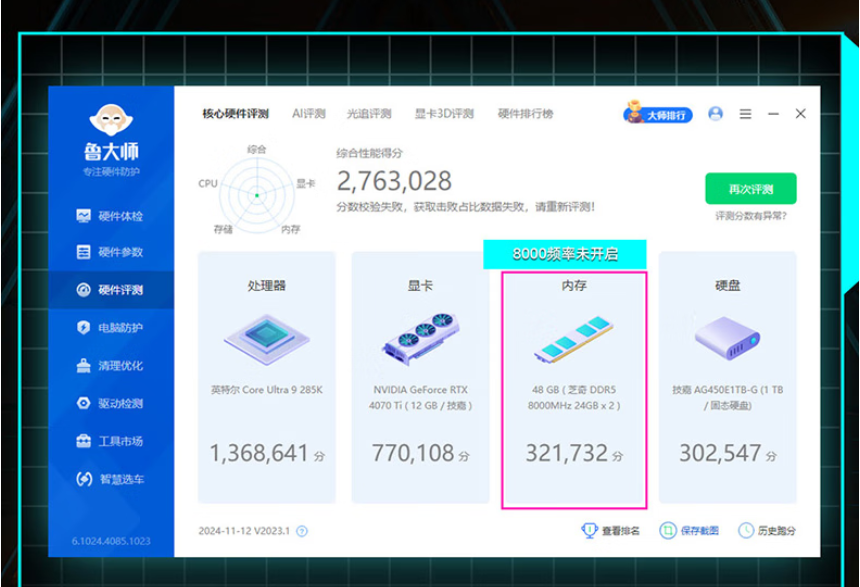The height and width of the screenshot is (587, 860).
Task: Select 硬件评测 in the sidebar
Action: 110,290
